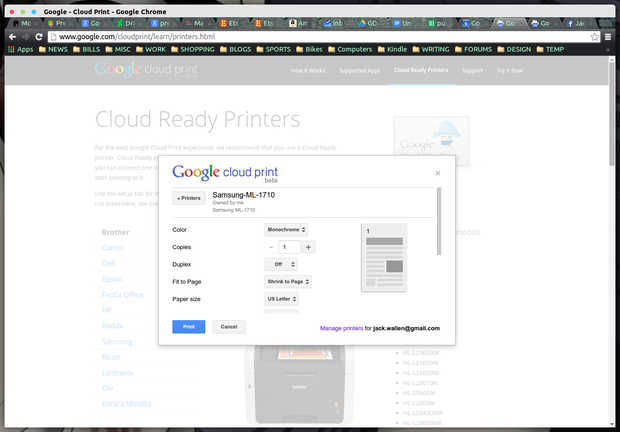This screenshot has height=432, width=620.
Task: Switch to the Am Amazon tab
Action: (299, 23)
